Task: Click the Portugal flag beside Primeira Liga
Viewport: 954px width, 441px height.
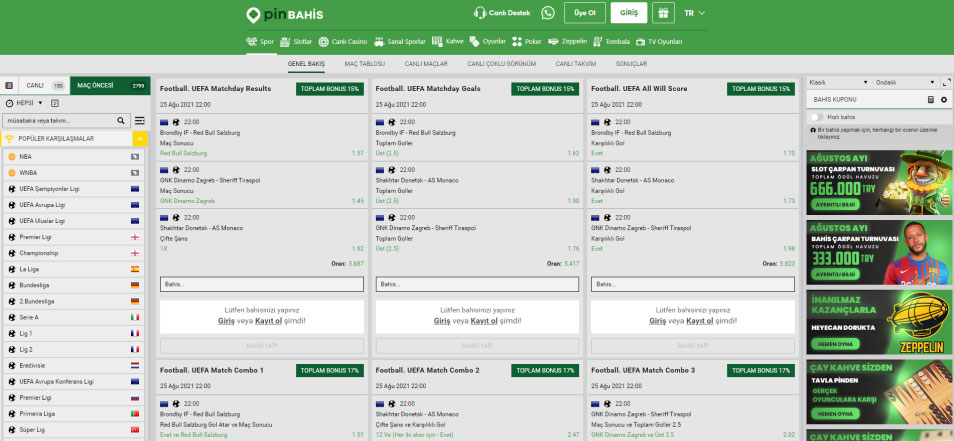Action: (x=135, y=414)
